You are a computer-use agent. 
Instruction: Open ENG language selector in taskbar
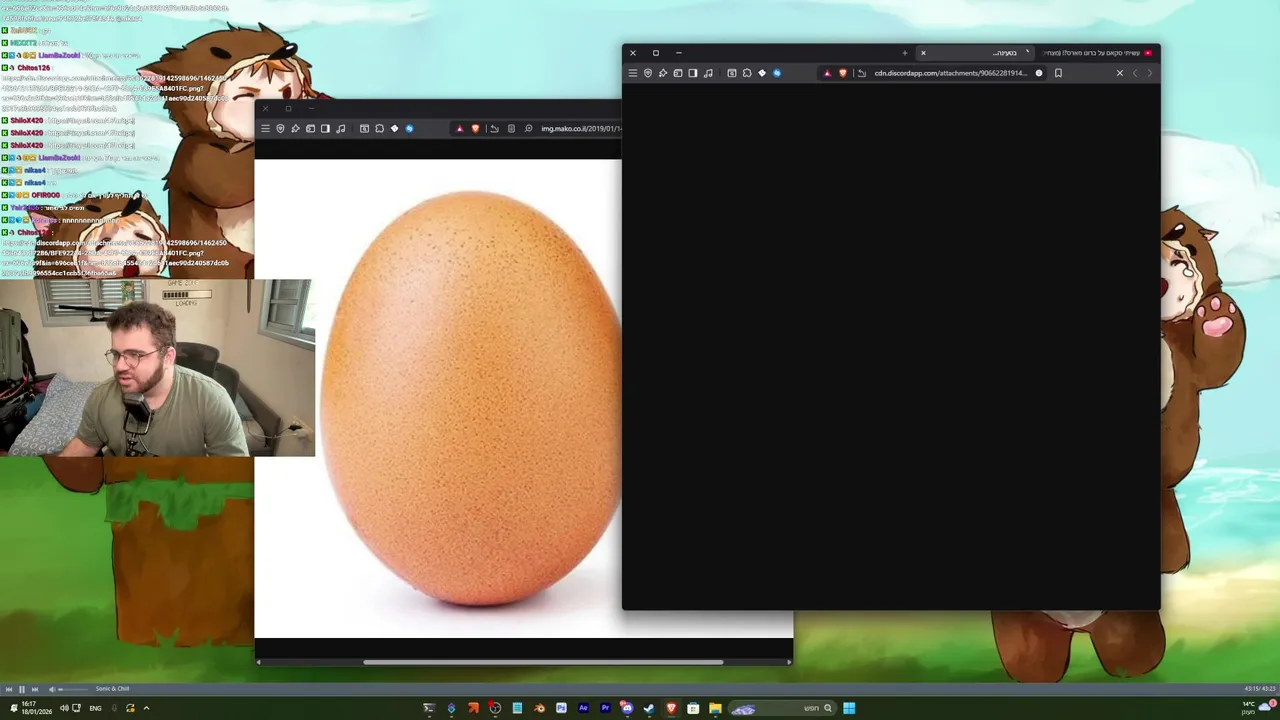pyautogui.click(x=96, y=708)
